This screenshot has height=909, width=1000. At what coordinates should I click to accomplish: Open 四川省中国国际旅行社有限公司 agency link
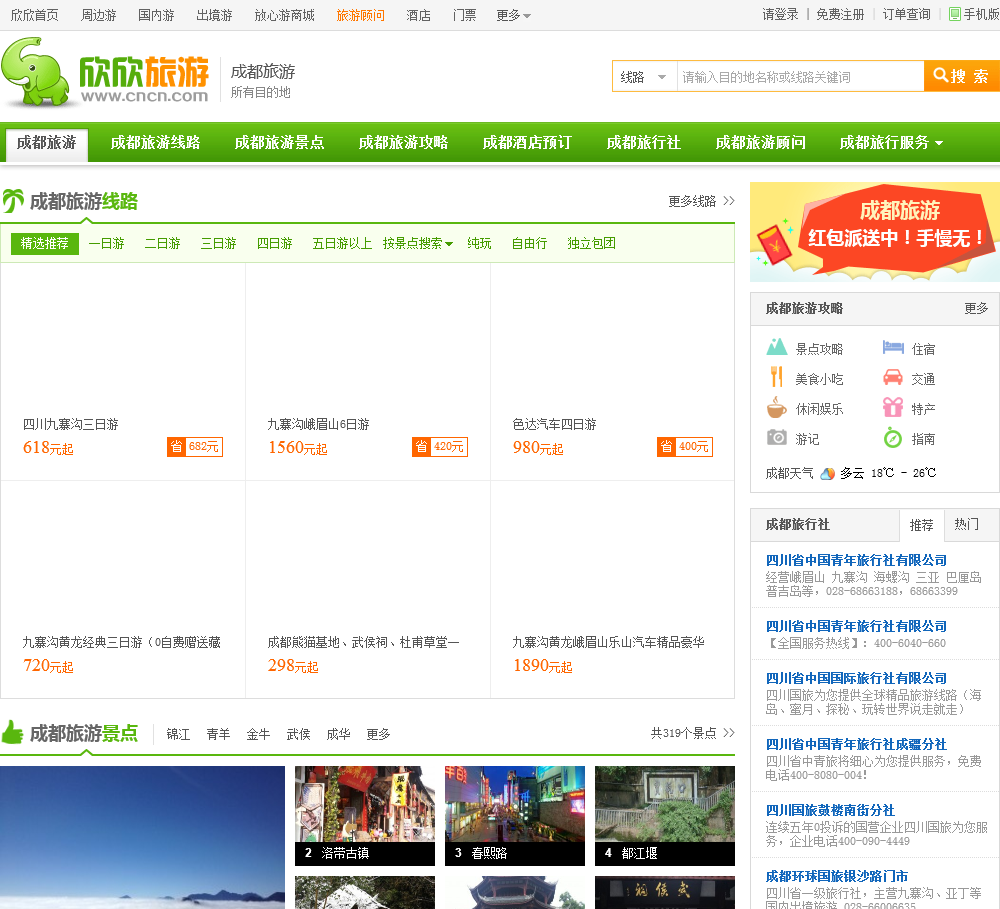856,678
